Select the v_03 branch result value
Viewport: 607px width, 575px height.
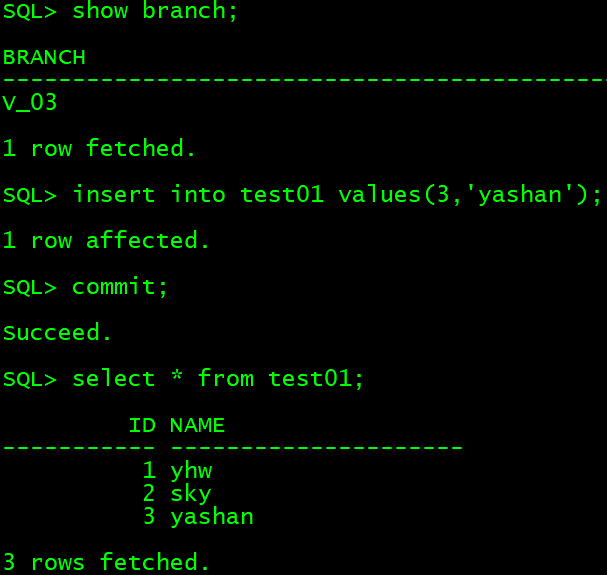click(29, 103)
